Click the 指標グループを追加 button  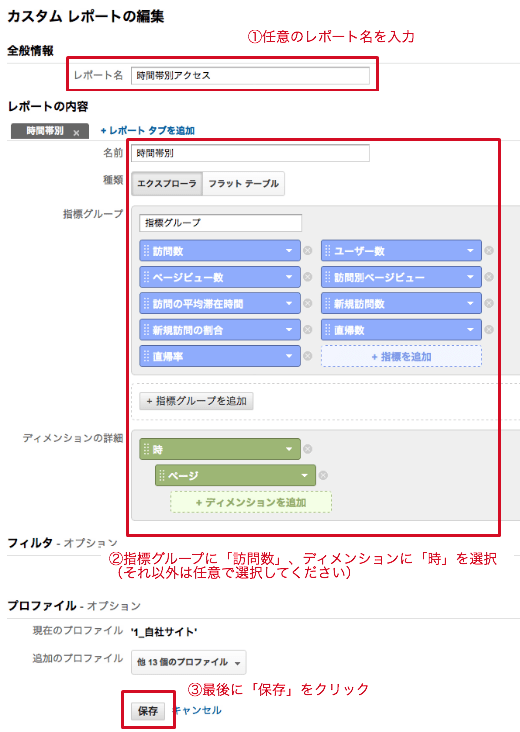(197, 401)
